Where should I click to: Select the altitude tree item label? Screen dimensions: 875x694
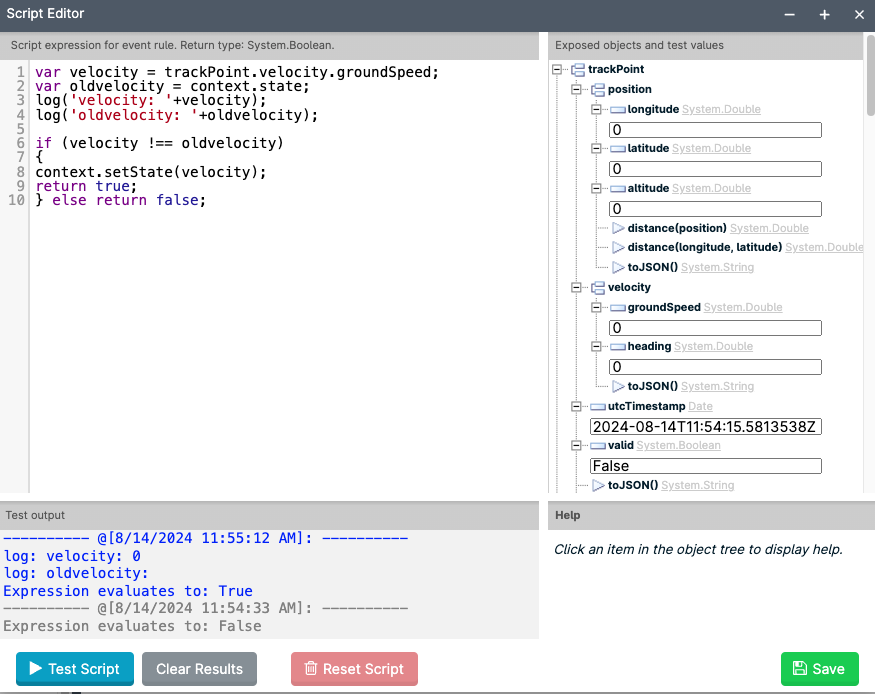tap(648, 189)
